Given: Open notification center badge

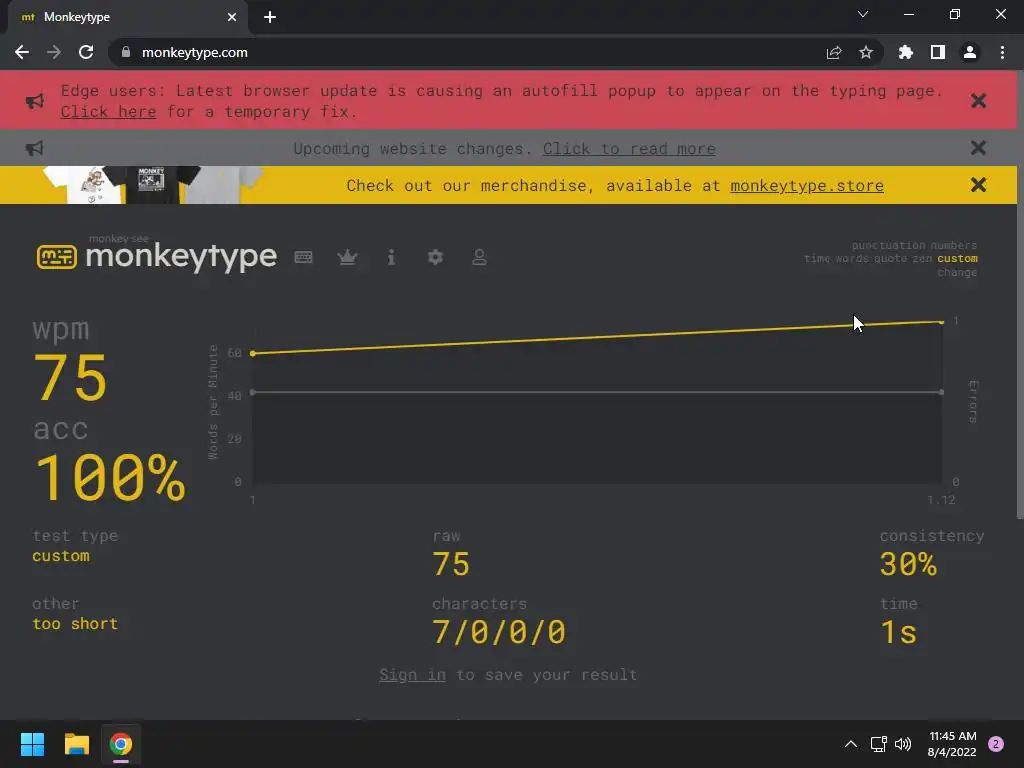Looking at the screenshot, I should coord(996,744).
